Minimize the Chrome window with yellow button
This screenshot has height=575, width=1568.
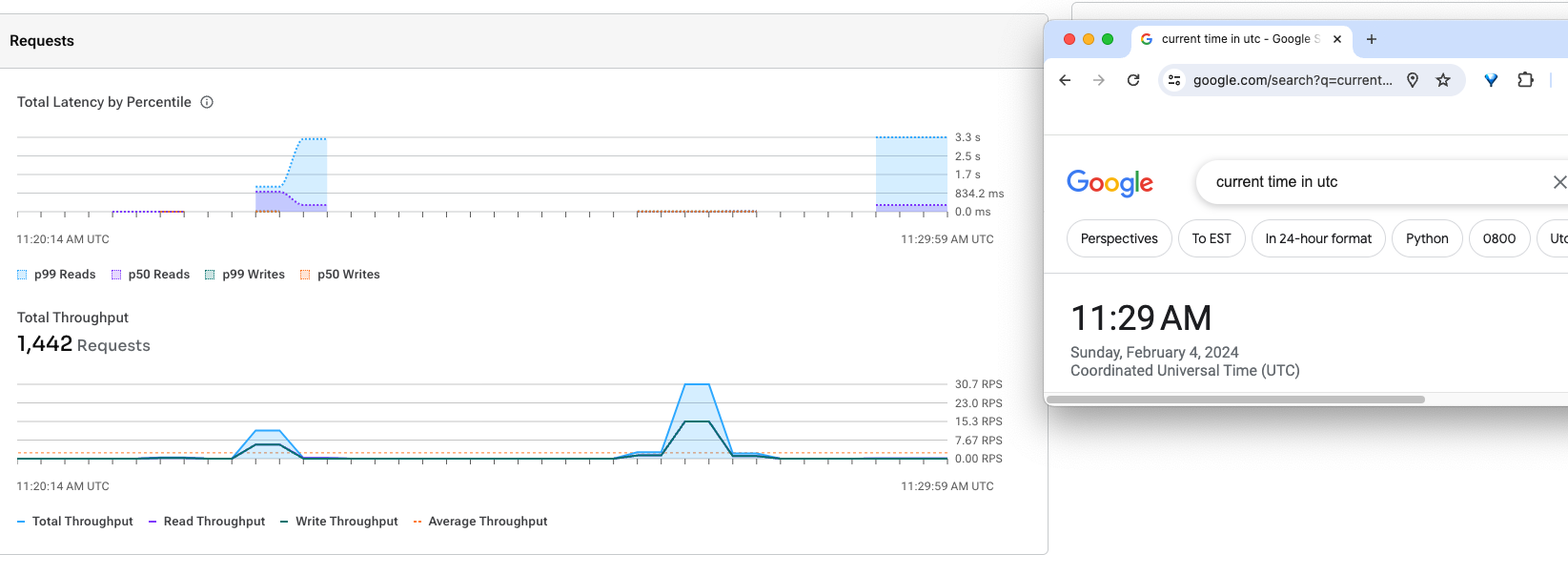pos(1089,39)
